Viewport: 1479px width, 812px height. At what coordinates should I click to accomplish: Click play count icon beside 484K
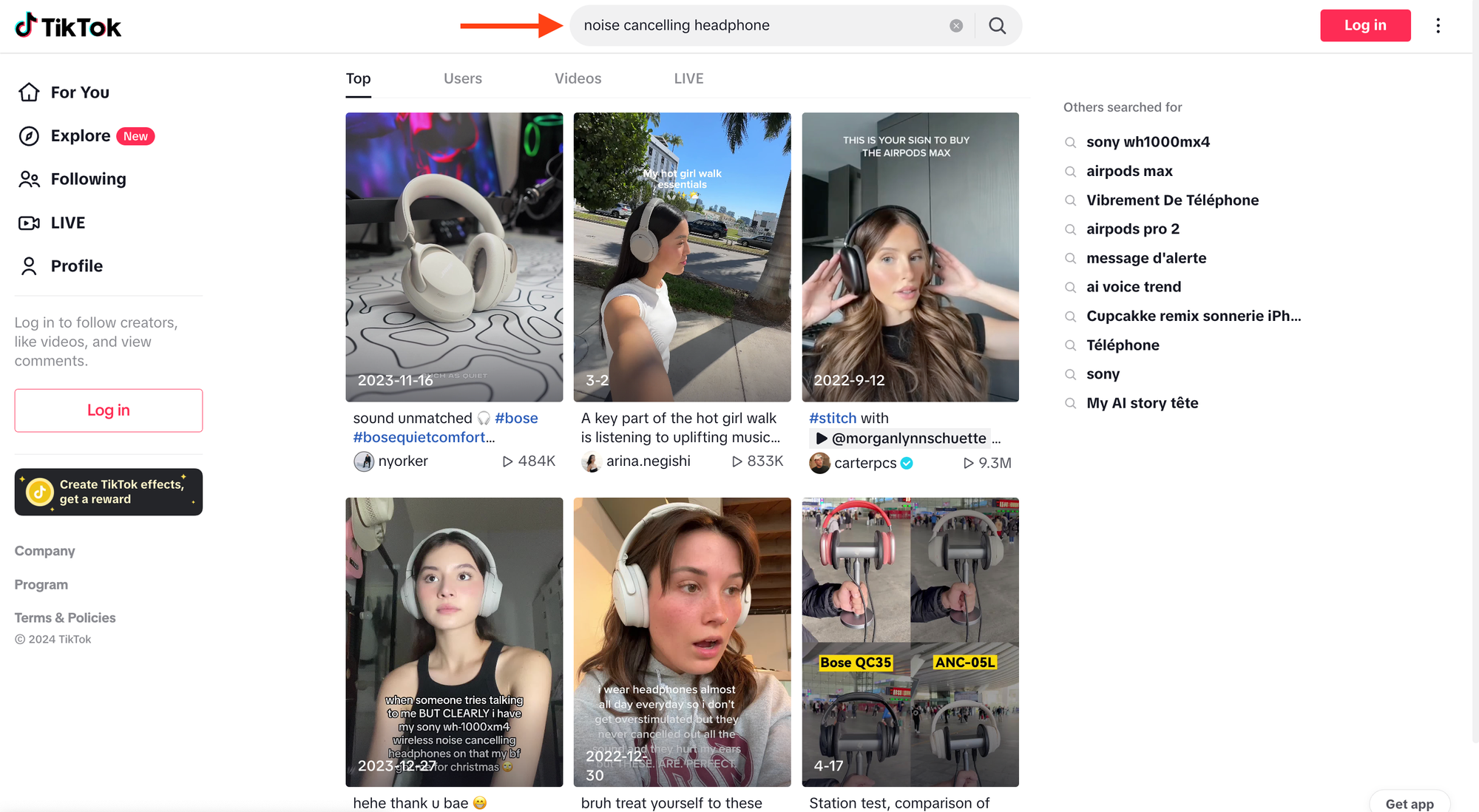pyautogui.click(x=507, y=461)
